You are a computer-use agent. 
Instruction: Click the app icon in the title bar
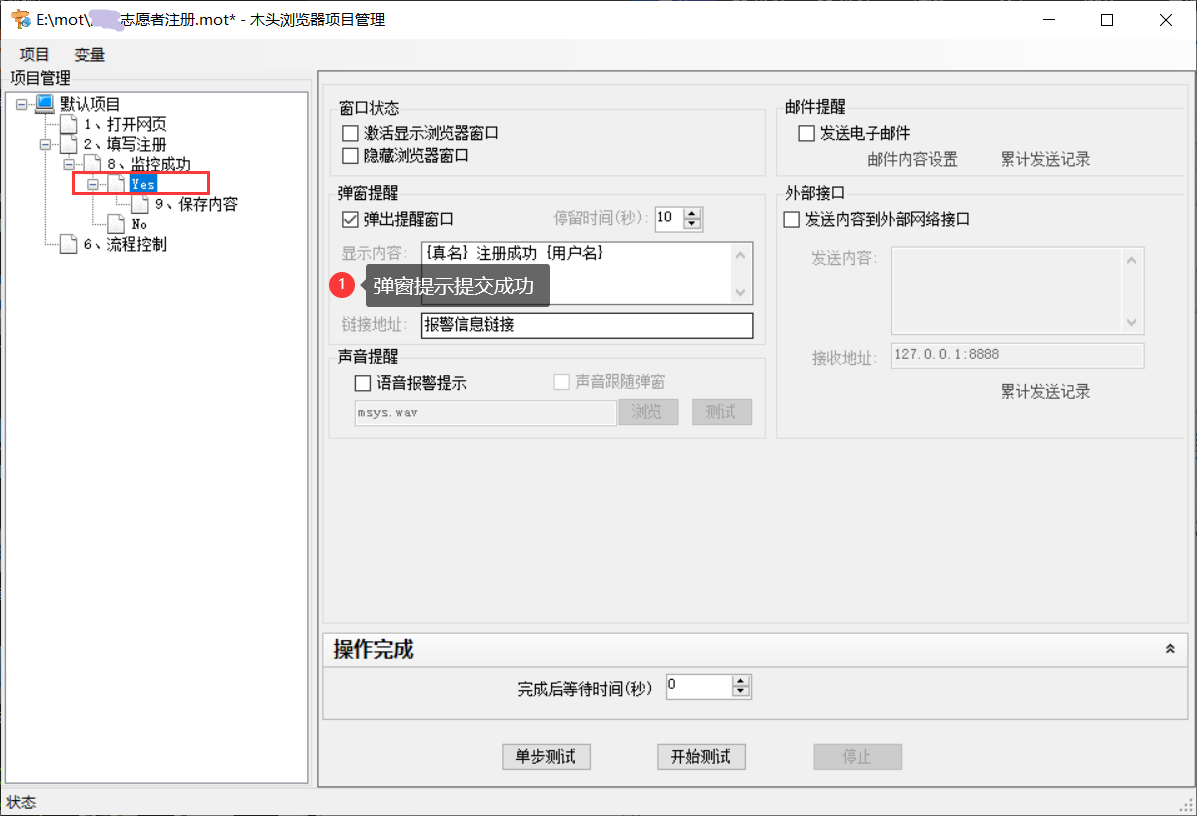click(19, 20)
